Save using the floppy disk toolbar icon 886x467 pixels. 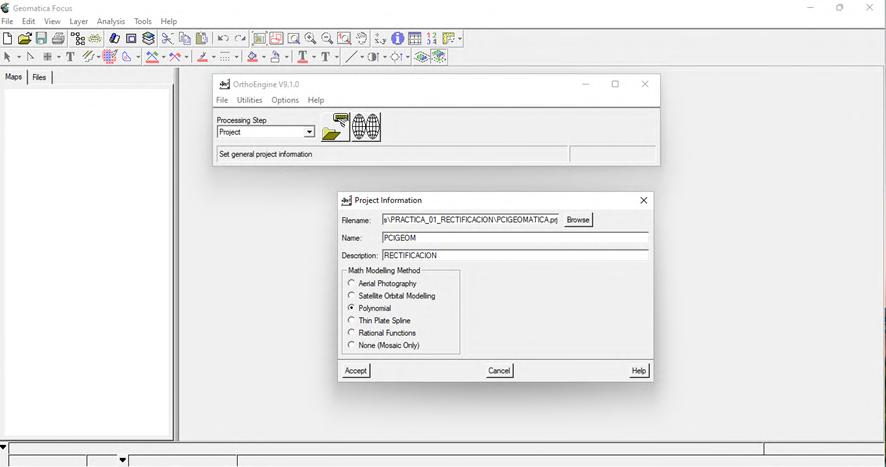41,38
